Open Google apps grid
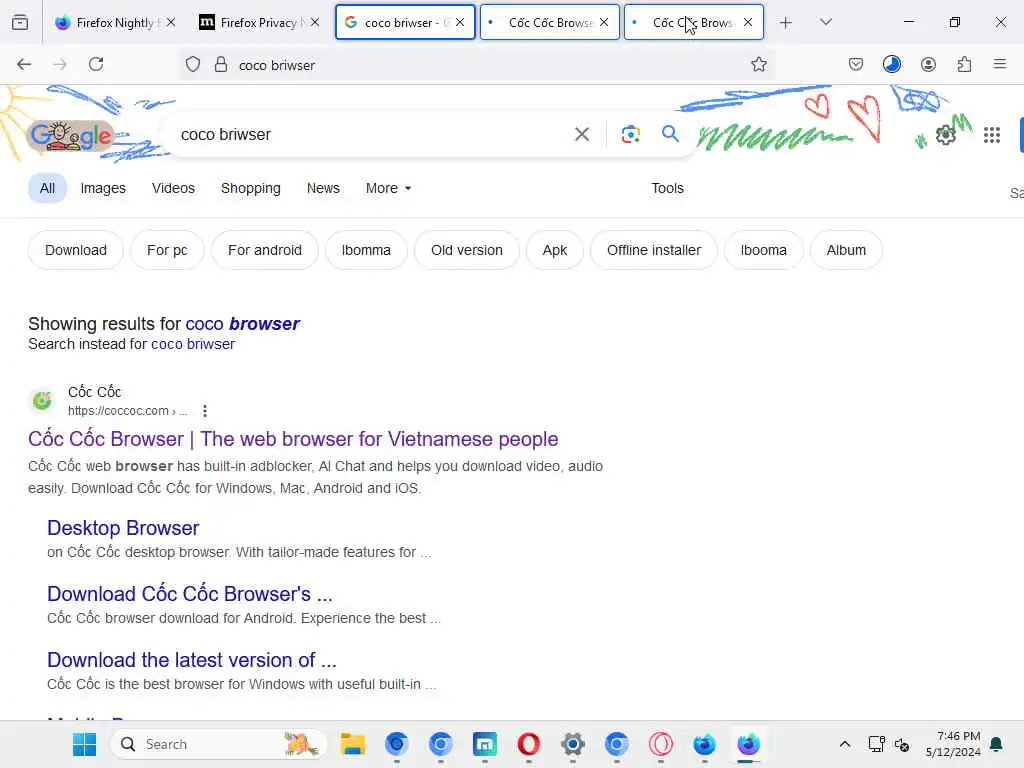The width and height of the screenshot is (1024, 768). click(x=991, y=135)
